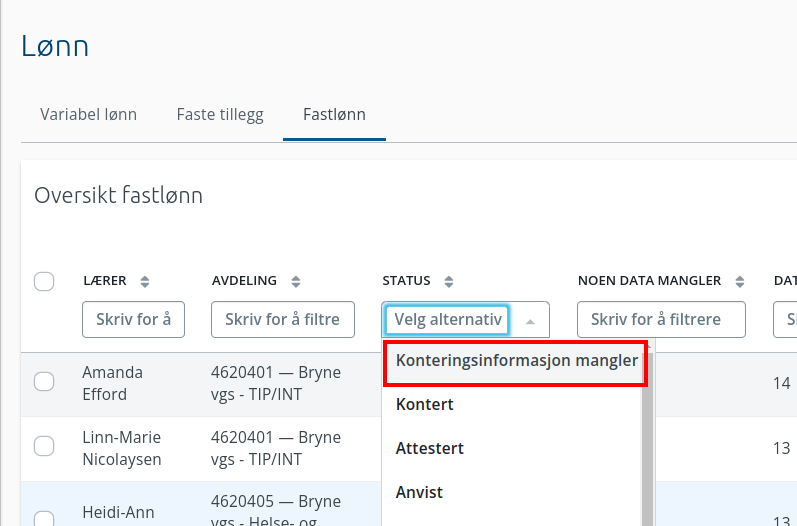
Task: Sort by Noen data mangler column
Action: (x=740, y=281)
